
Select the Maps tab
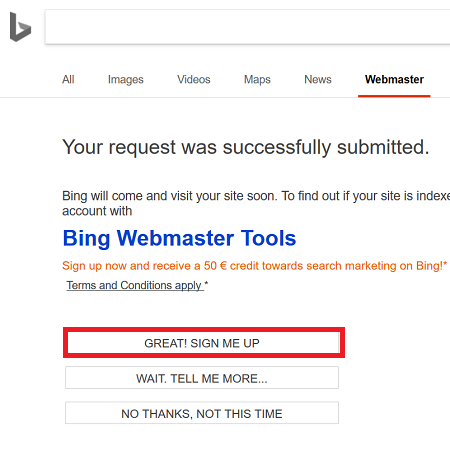[x=257, y=80]
